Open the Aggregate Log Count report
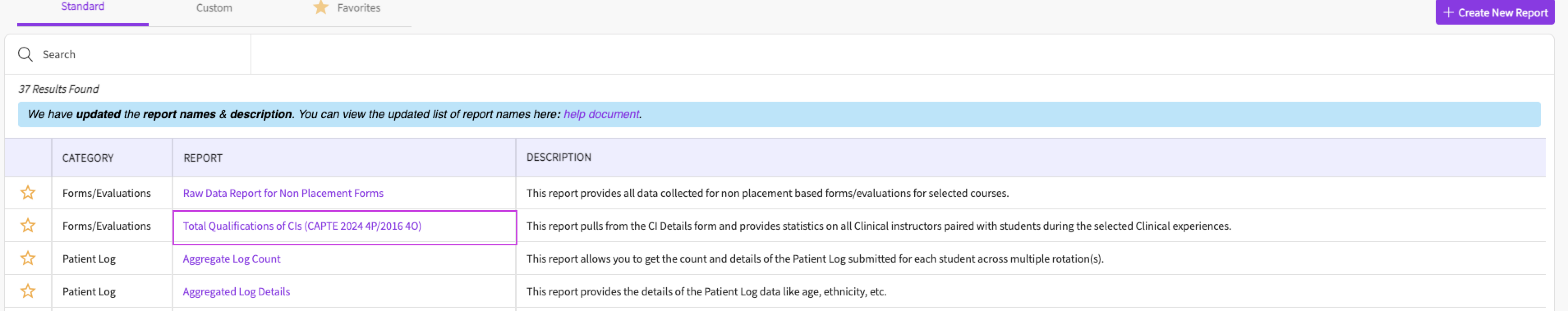1568x311 pixels. click(x=231, y=258)
